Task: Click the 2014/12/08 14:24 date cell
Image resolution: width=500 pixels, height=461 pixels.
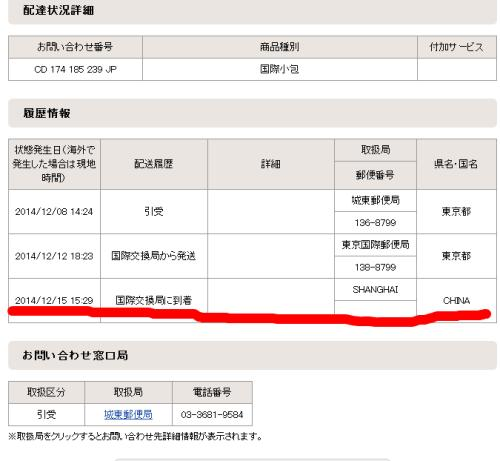Action: pos(54,212)
